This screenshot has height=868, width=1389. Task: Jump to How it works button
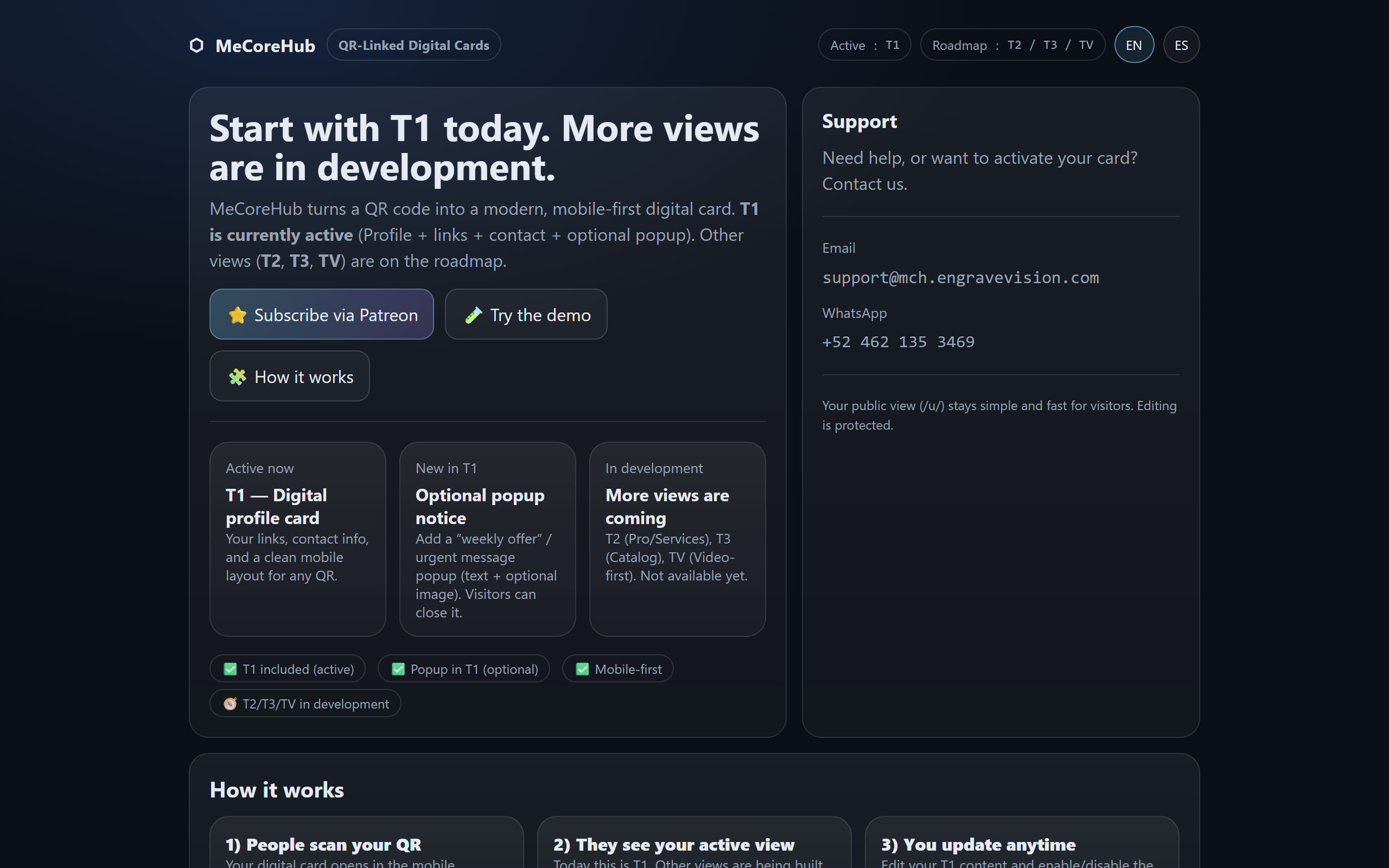click(289, 376)
